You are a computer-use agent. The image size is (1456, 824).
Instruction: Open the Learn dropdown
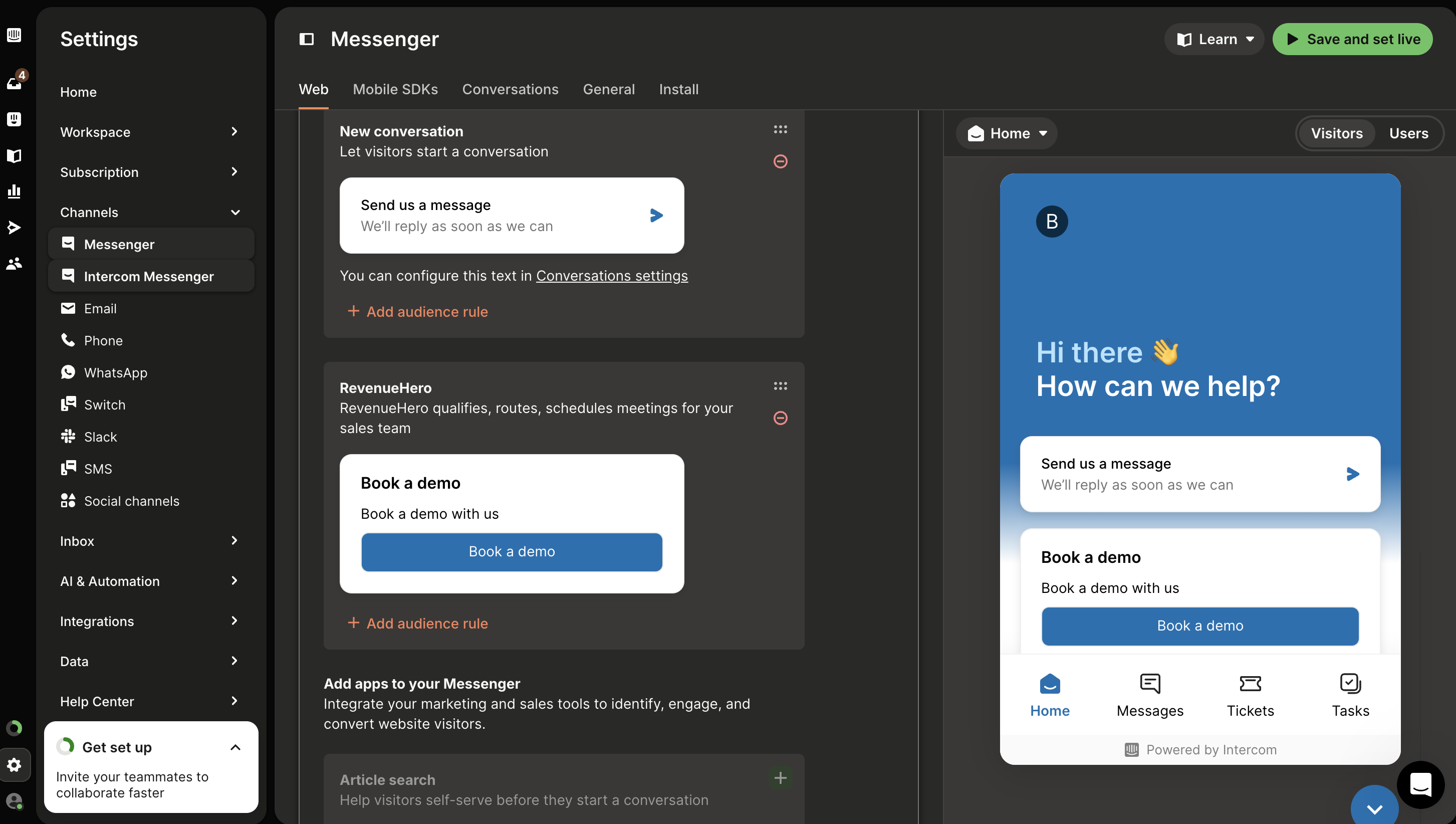tap(1214, 39)
